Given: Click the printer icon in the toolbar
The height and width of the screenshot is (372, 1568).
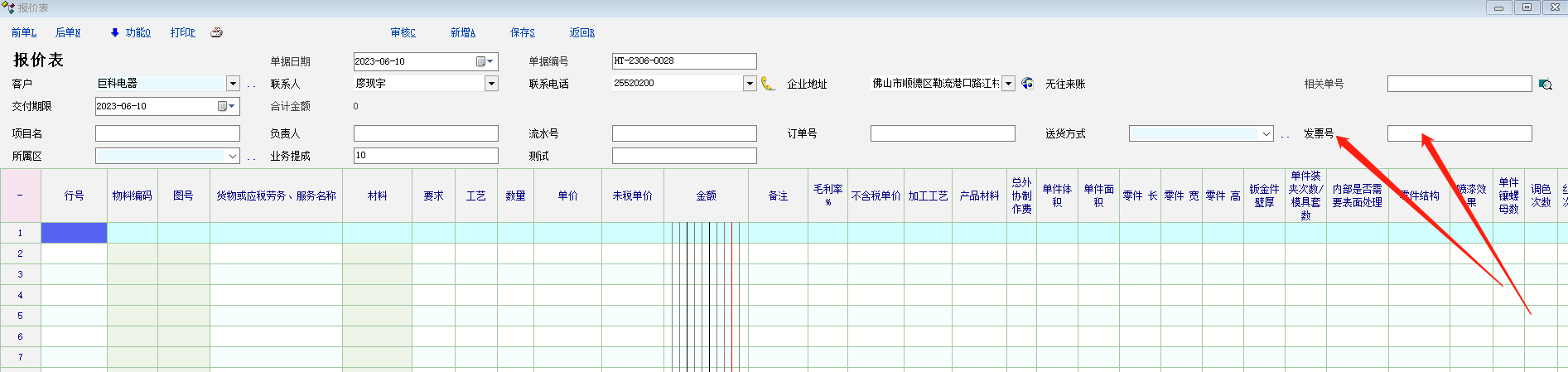Looking at the screenshot, I should point(216,33).
